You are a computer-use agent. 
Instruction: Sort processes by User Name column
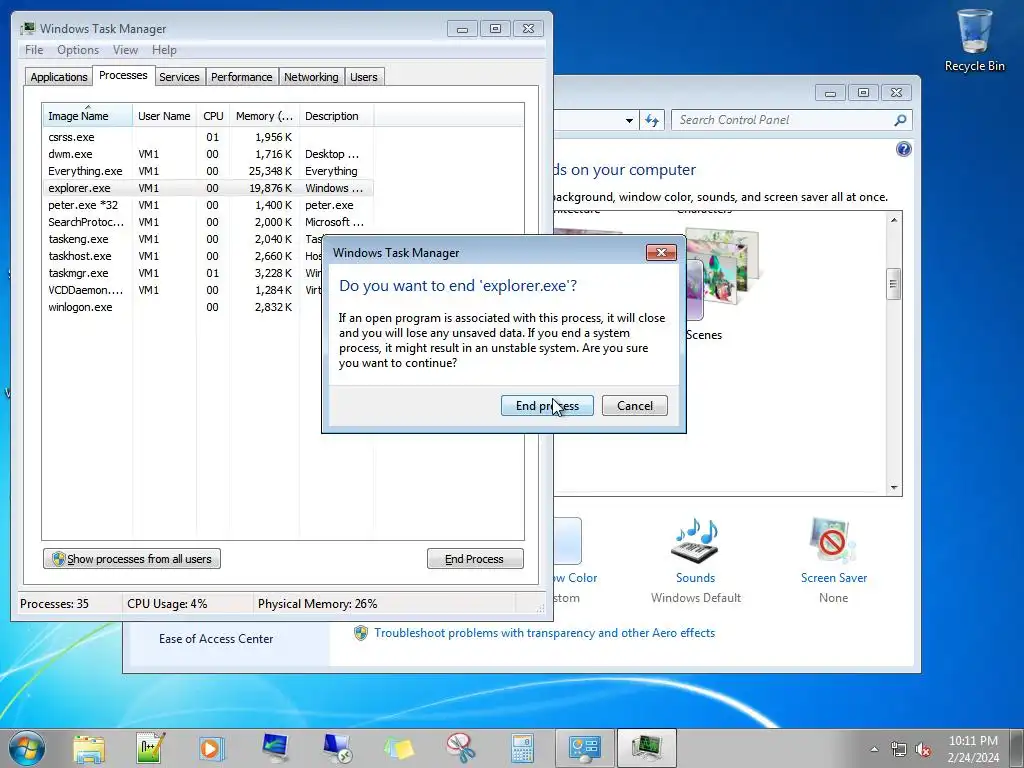point(164,116)
